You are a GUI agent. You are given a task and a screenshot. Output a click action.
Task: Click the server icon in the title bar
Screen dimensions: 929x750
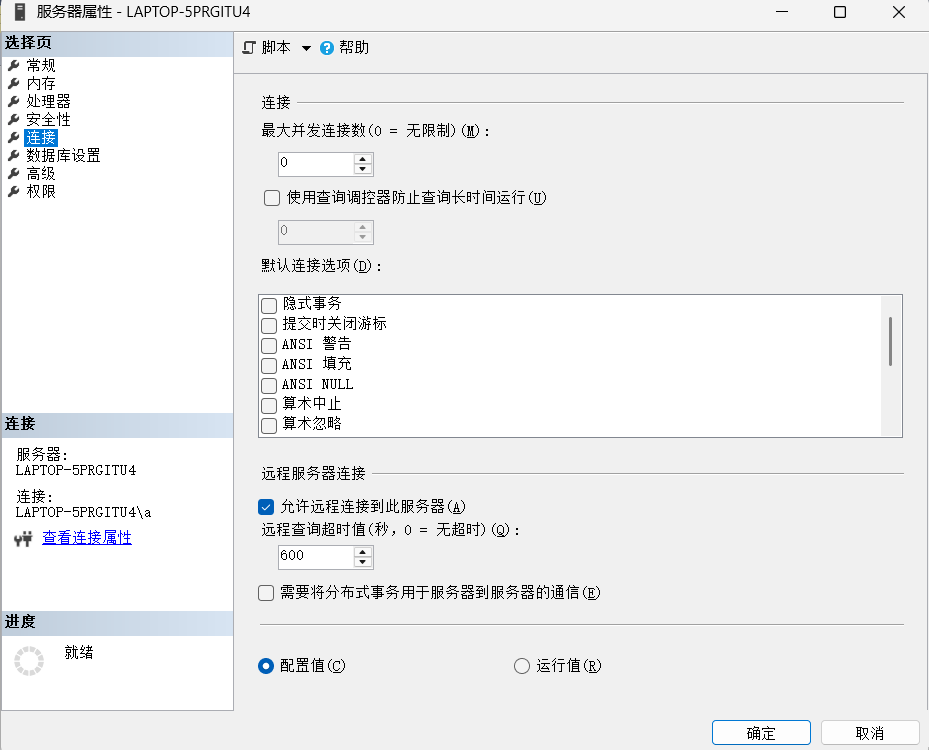pyautogui.click(x=20, y=12)
